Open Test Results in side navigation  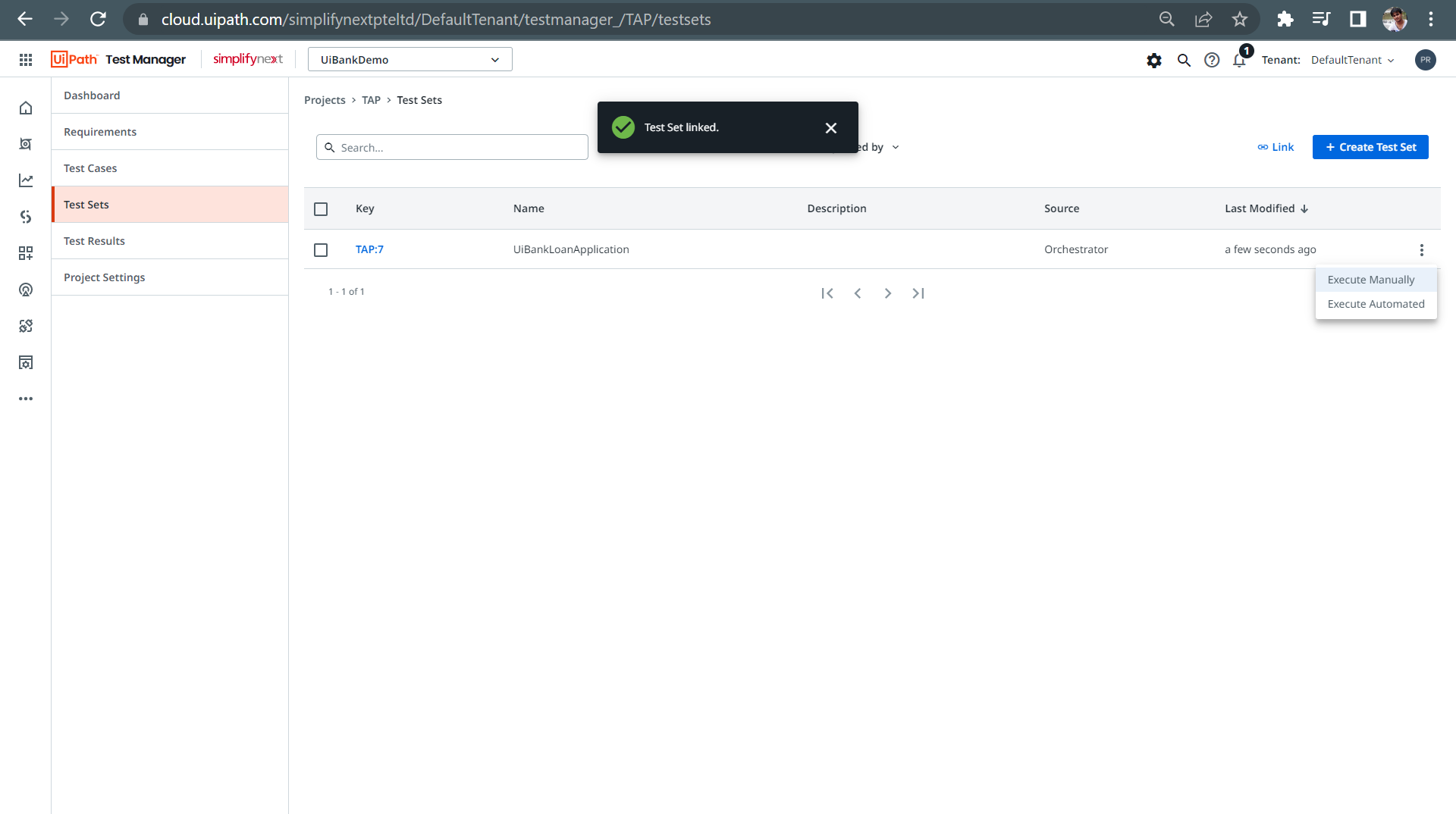pyautogui.click(x=170, y=241)
